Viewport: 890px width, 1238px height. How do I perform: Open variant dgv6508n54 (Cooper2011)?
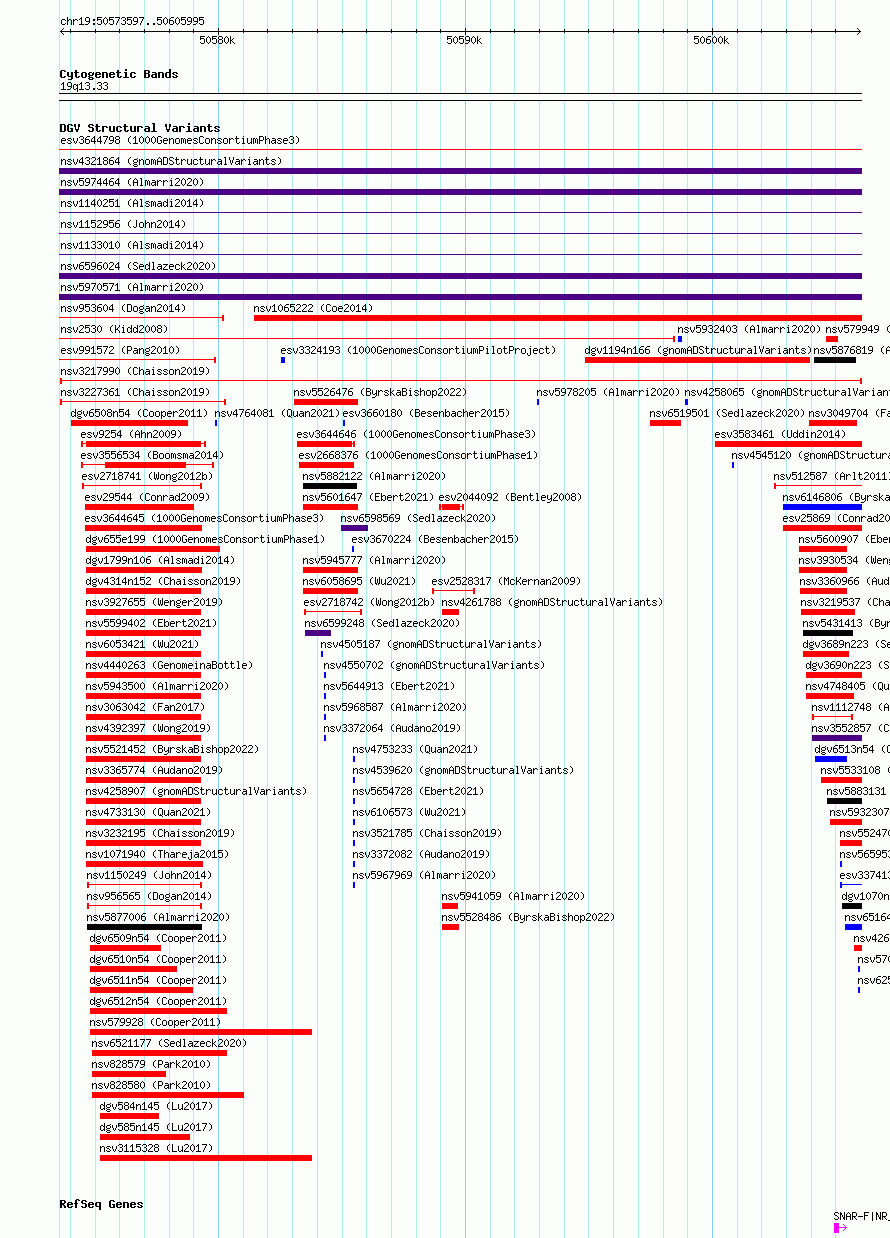[139, 413]
